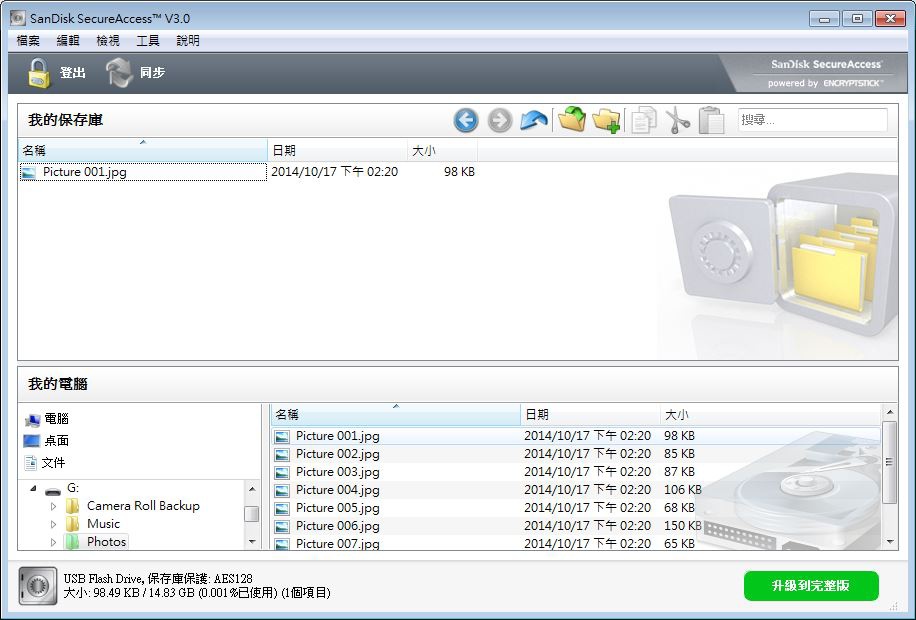Click the vault 98 KB size cell
The height and width of the screenshot is (620, 916).
pos(459,172)
